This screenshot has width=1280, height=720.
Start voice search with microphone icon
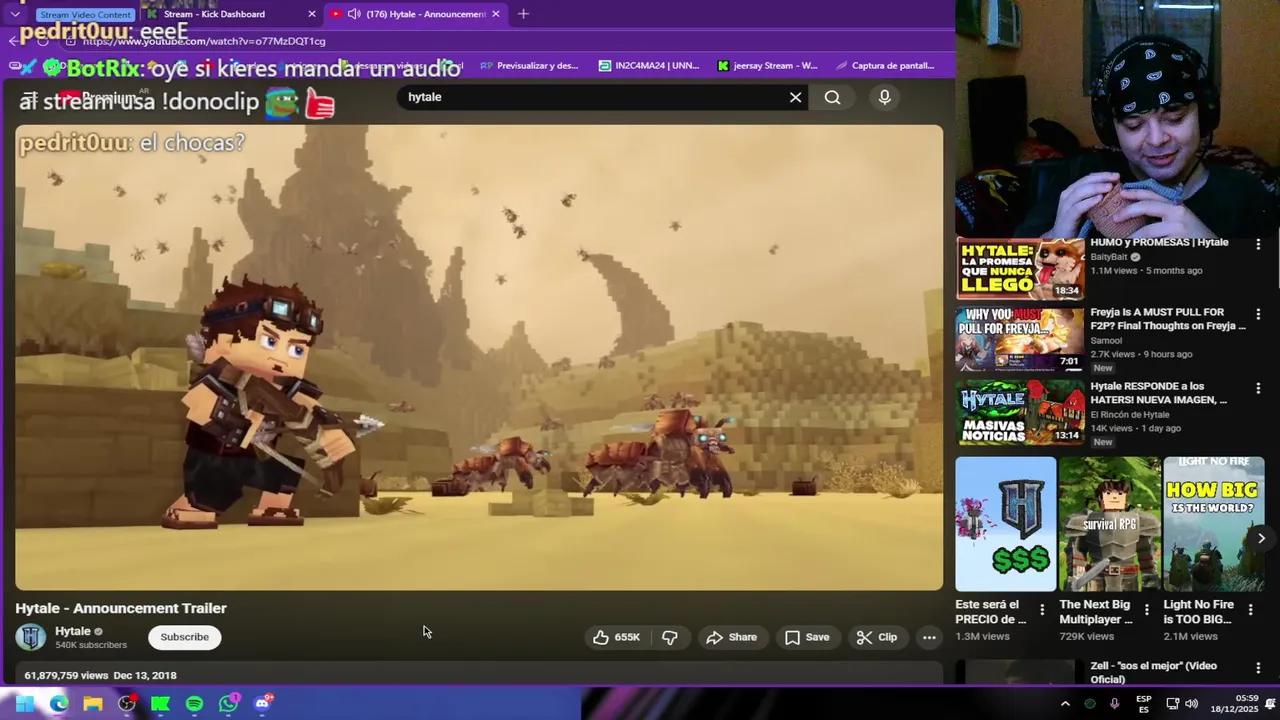884,97
